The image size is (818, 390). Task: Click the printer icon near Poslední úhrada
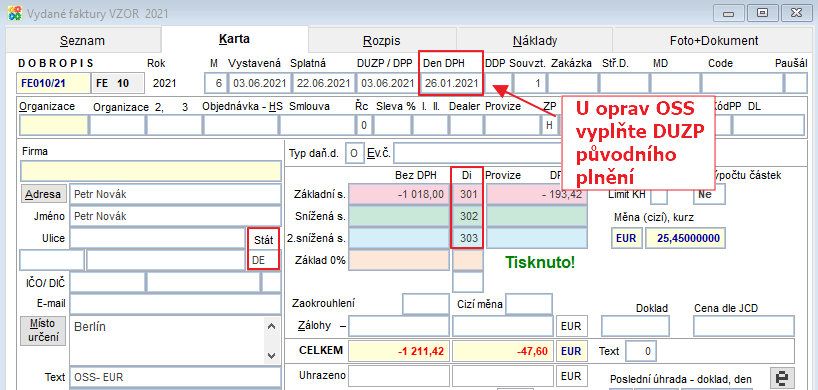[x=782, y=378]
